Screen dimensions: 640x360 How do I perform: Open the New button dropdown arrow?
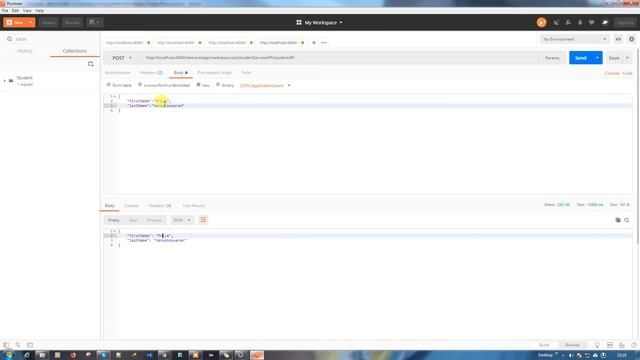[31, 22]
